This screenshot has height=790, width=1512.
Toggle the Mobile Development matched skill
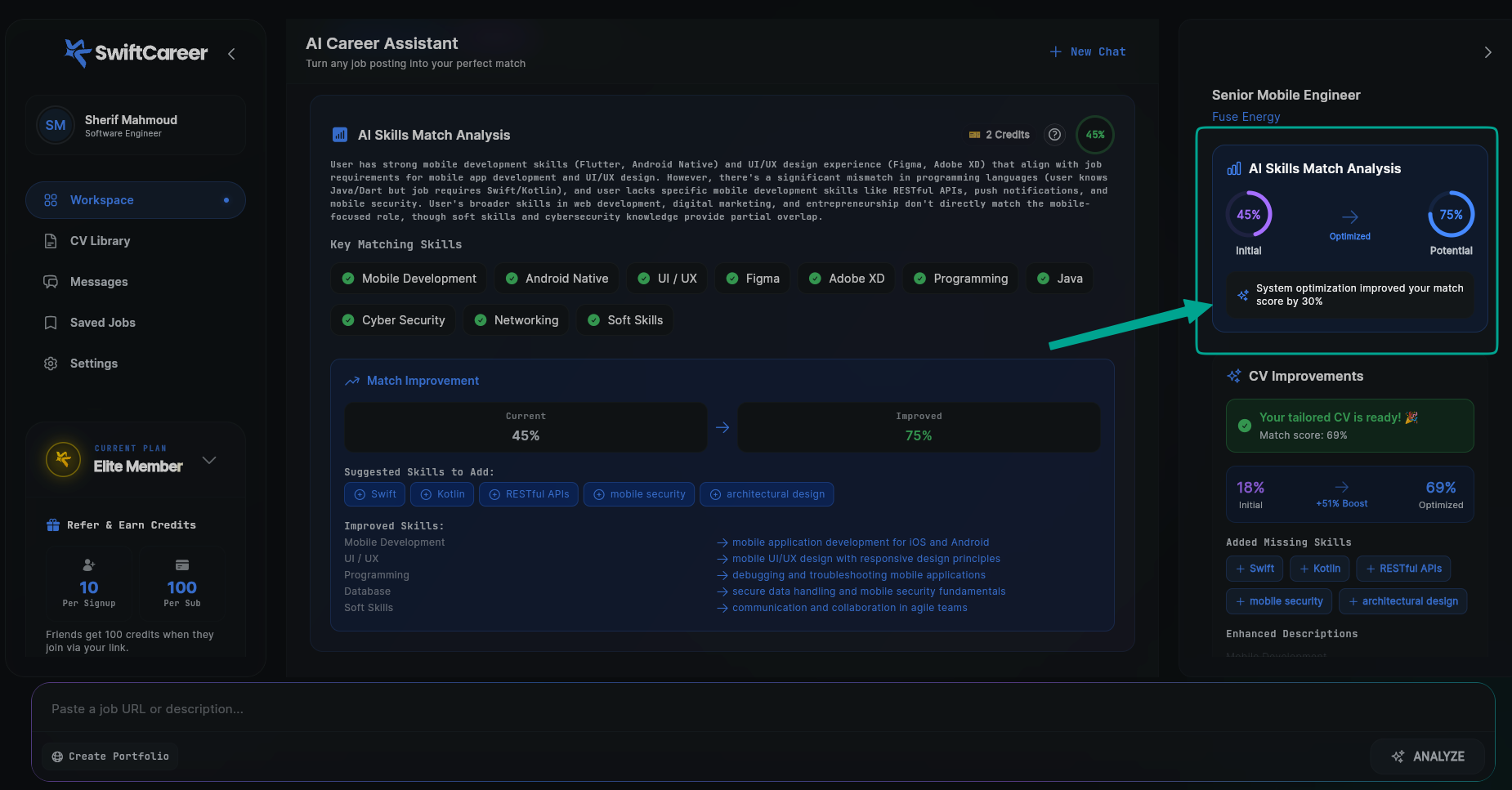click(x=408, y=278)
